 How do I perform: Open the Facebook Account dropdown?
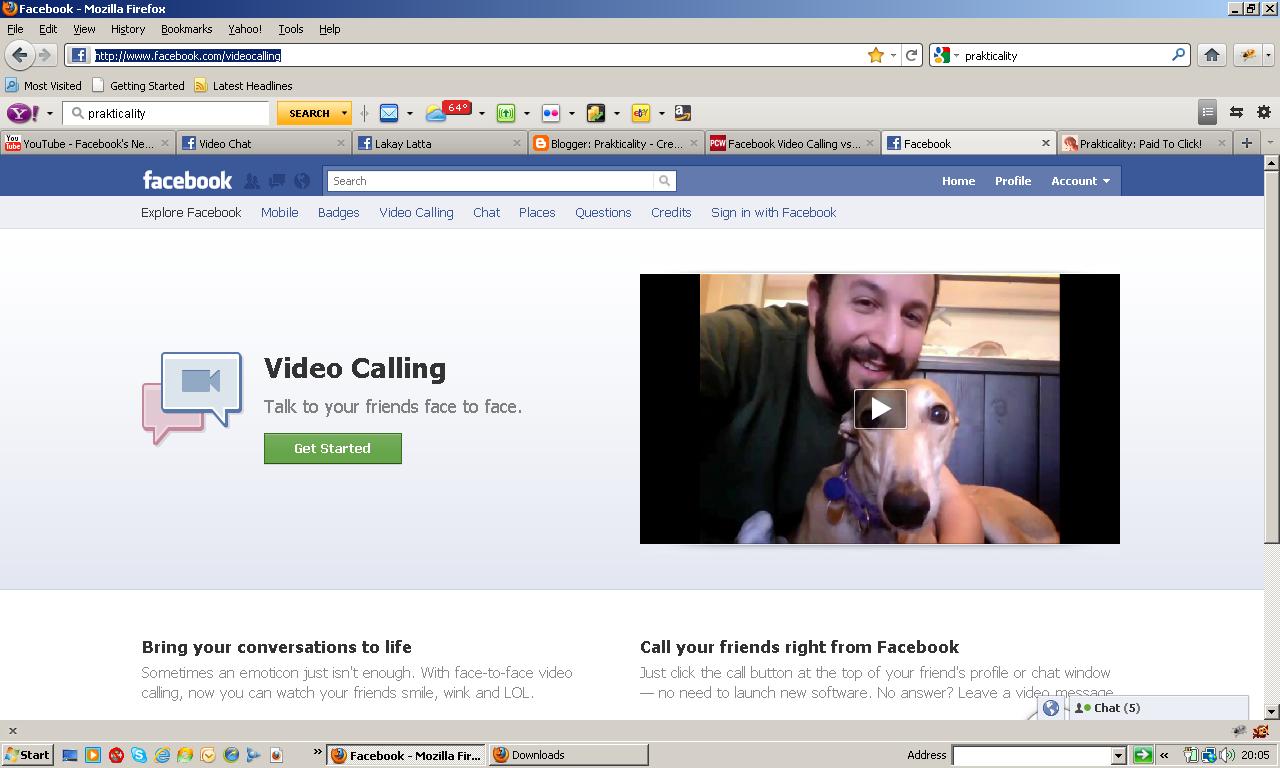click(x=1080, y=181)
